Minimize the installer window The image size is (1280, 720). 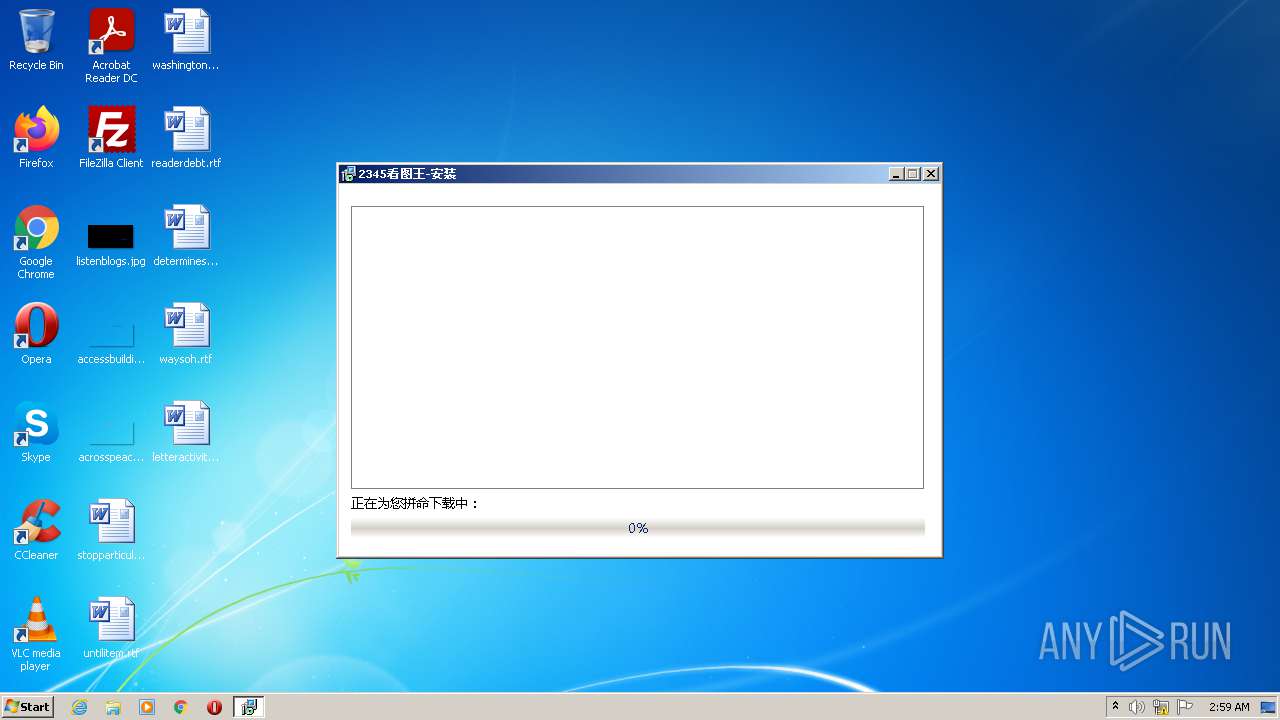897,174
